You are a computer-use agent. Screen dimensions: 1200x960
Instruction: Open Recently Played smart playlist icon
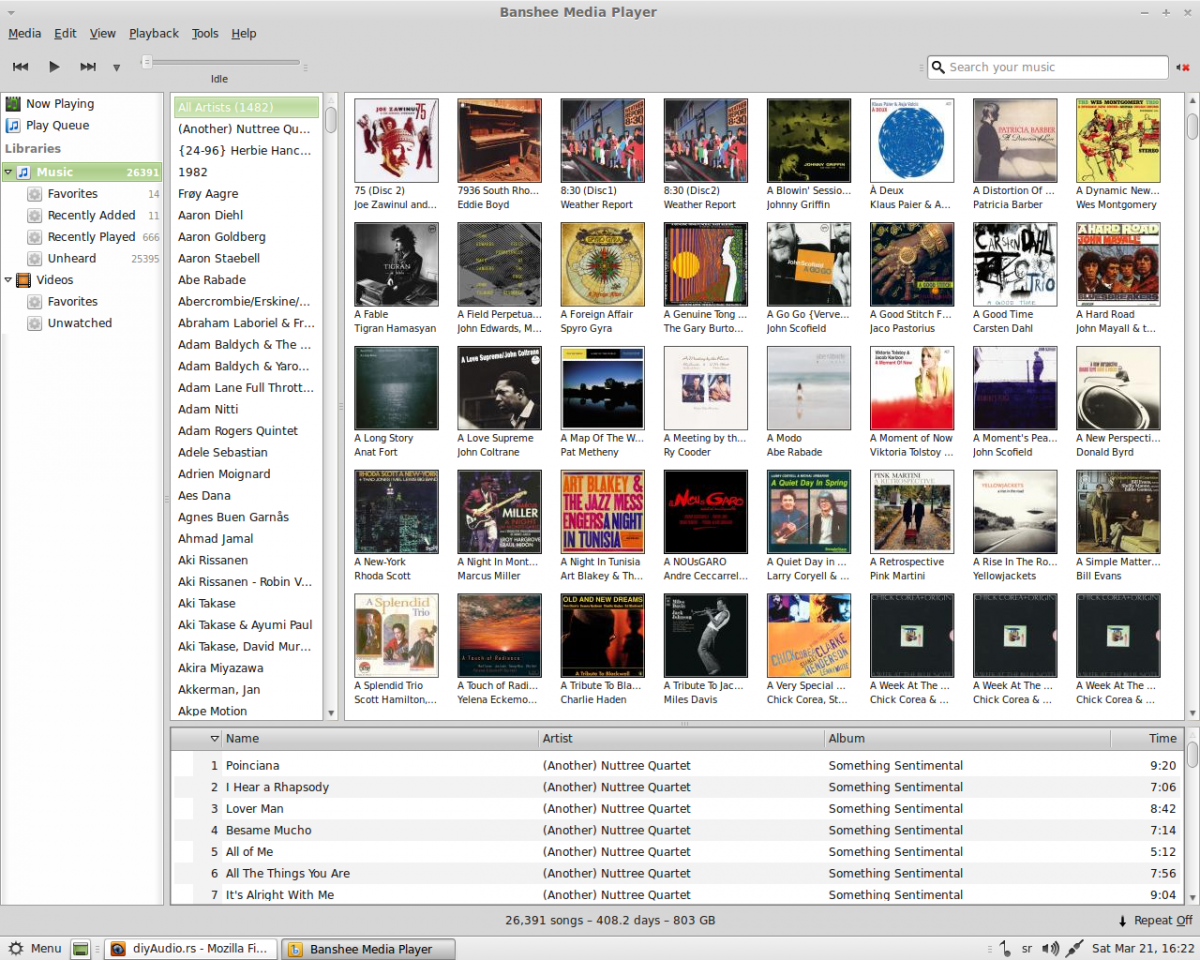pos(35,237)
